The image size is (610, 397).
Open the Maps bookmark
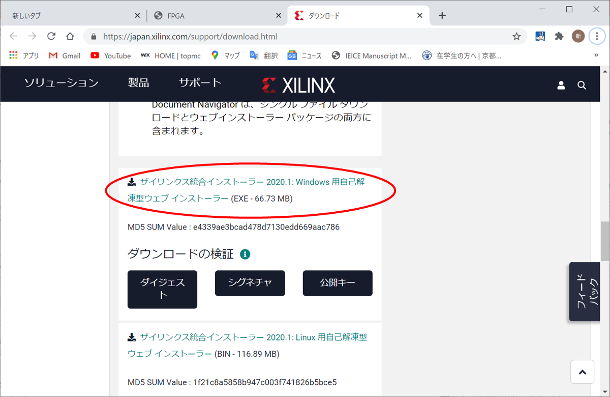tap(225, 56)
